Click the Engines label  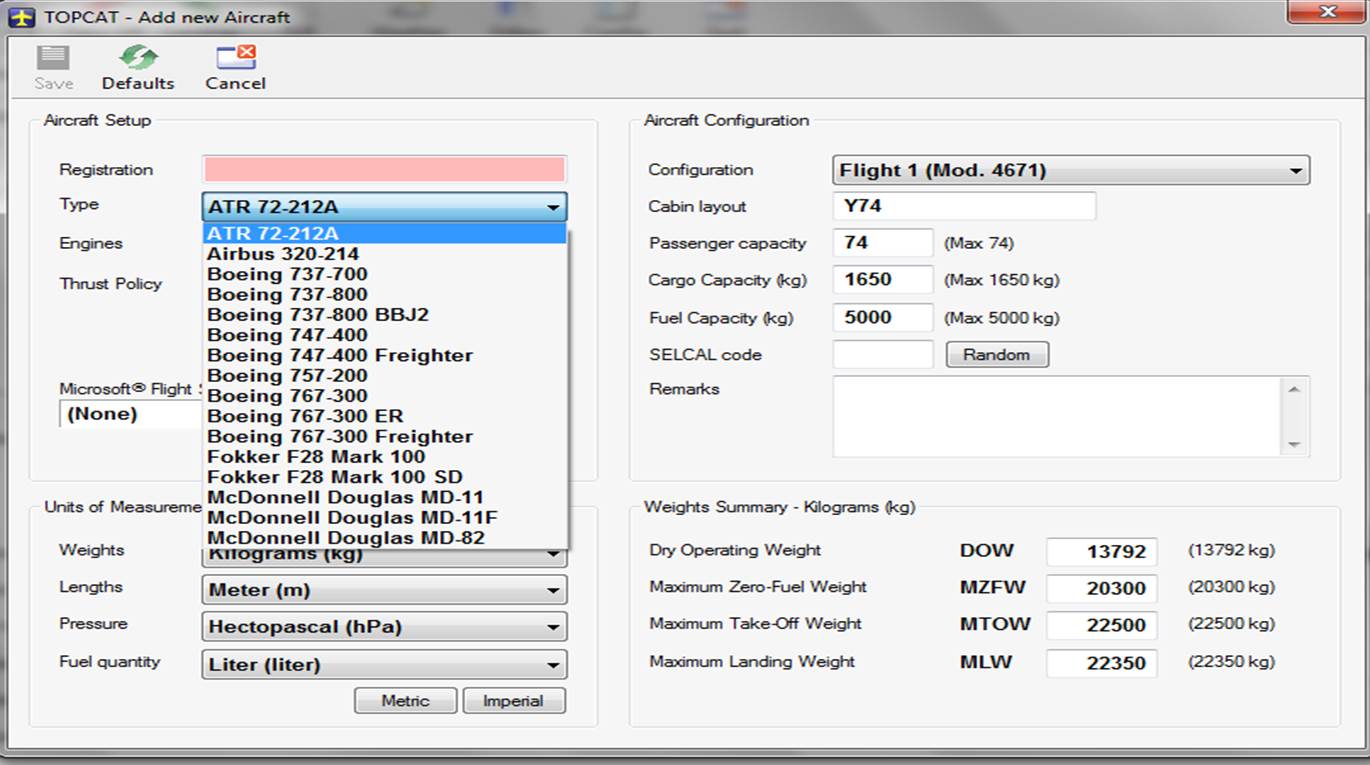pos(91,244)
